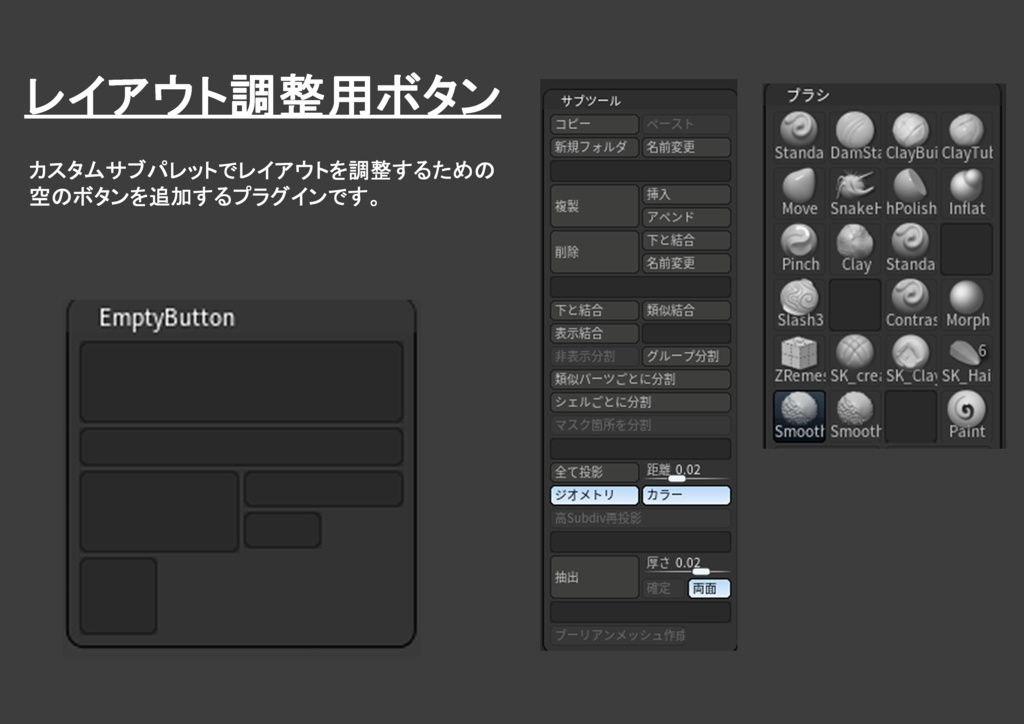The width and height of the screenshot is (1024, 724).
Task: Toggle the ジオメトリ projection option
Action: [x=594, y=495]
